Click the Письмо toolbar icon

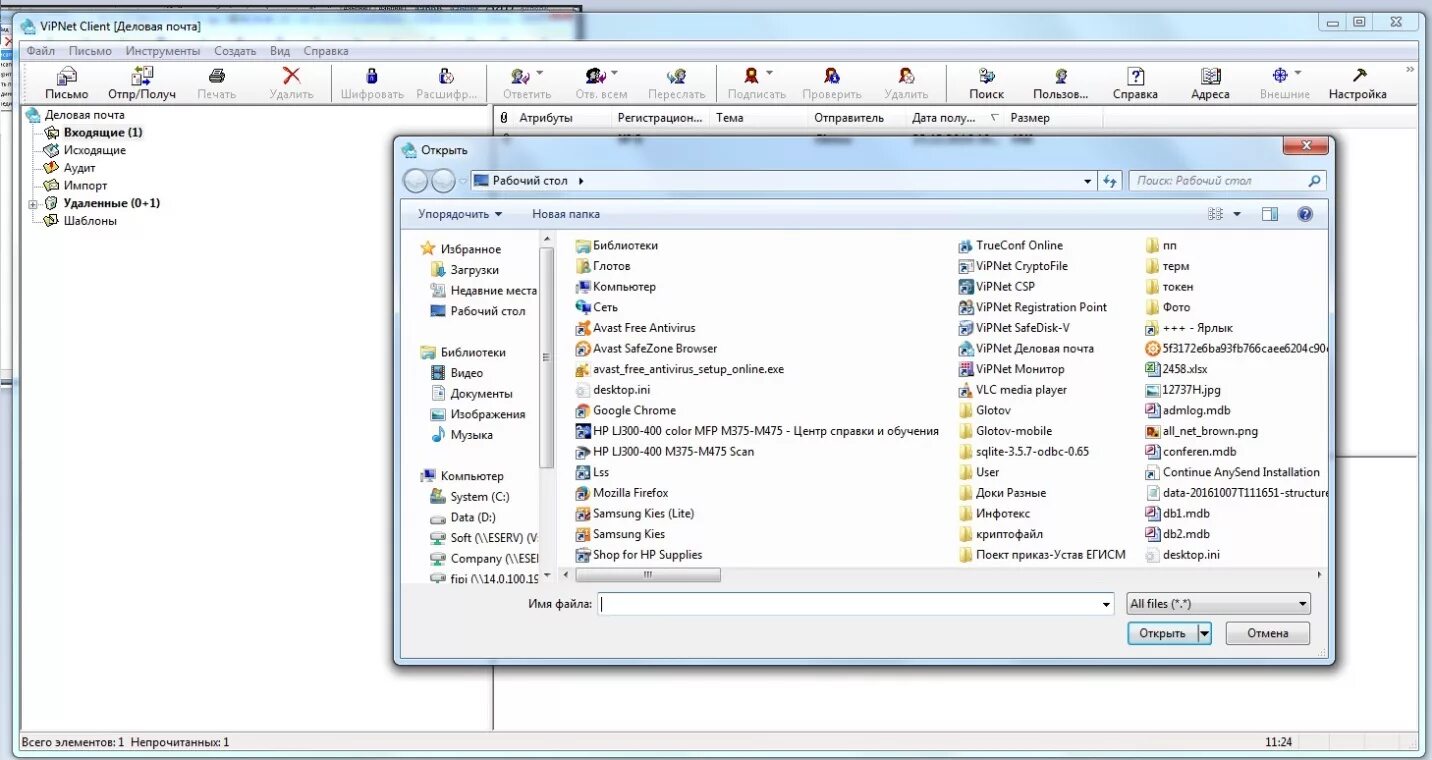click(67, 76)
